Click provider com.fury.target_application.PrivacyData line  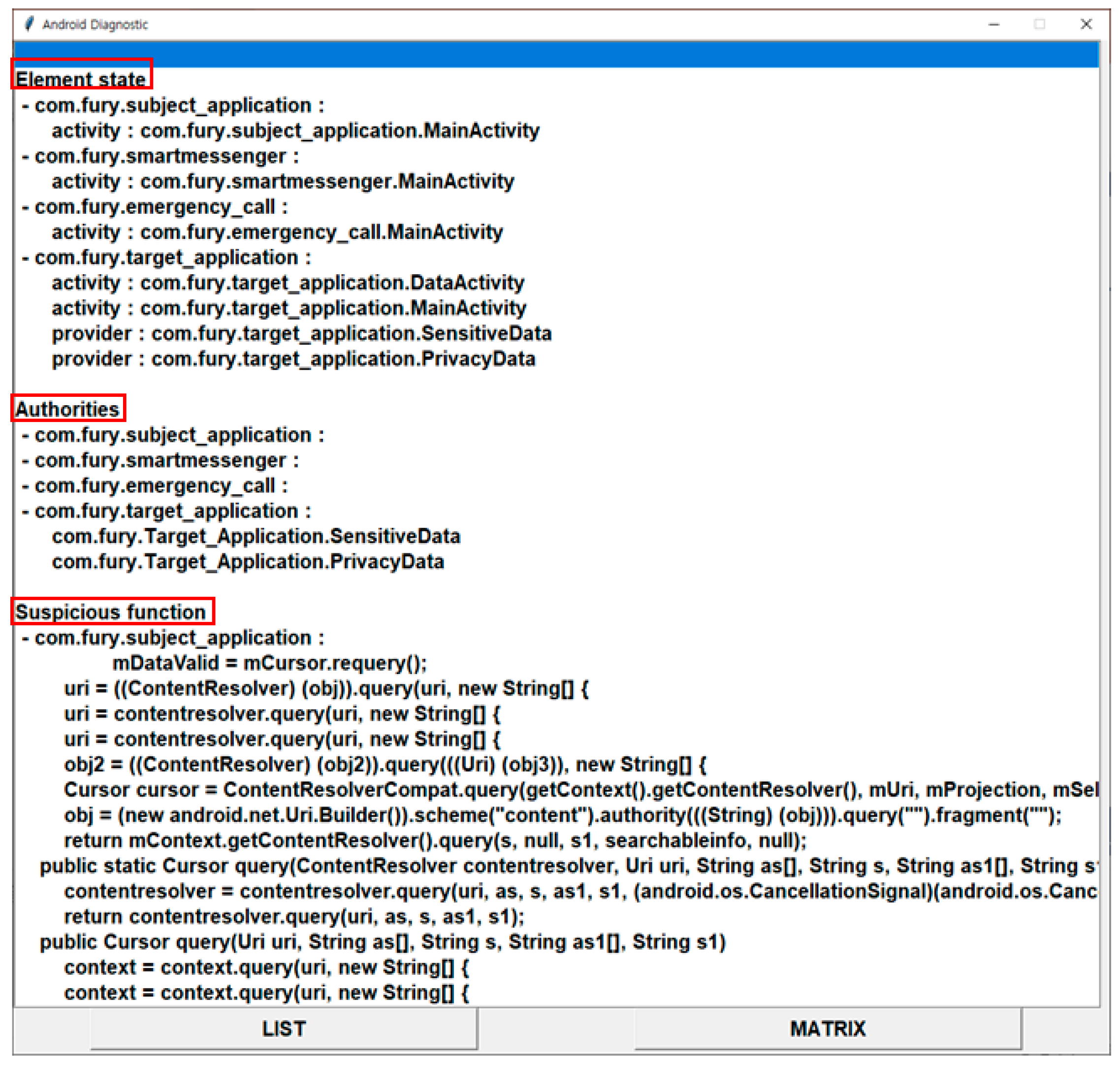click(293, 359)
